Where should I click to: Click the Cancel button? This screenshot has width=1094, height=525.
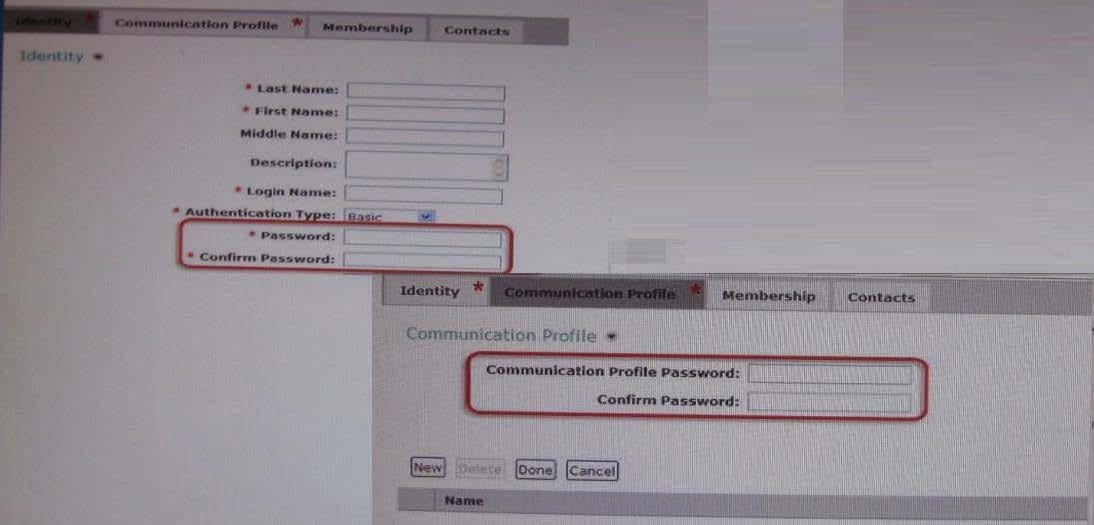click(592, 471)
